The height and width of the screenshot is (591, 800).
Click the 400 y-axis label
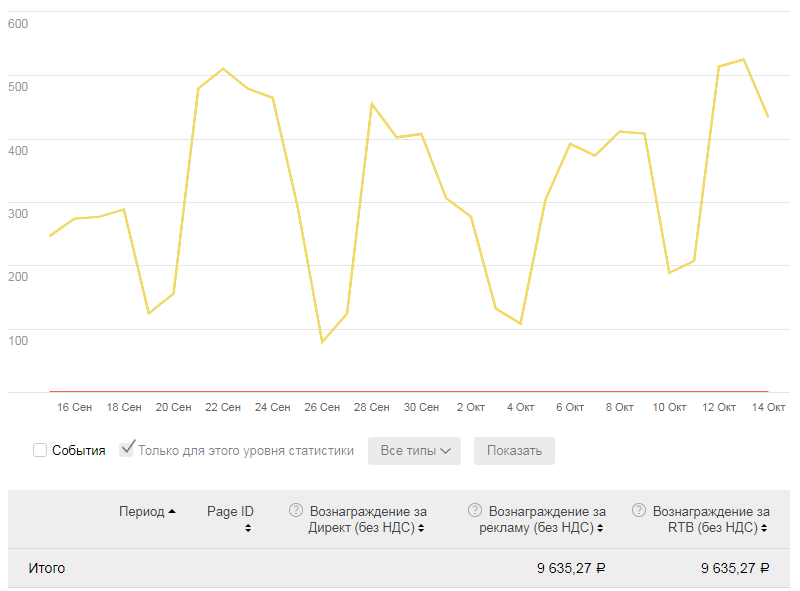click(18, 151)
